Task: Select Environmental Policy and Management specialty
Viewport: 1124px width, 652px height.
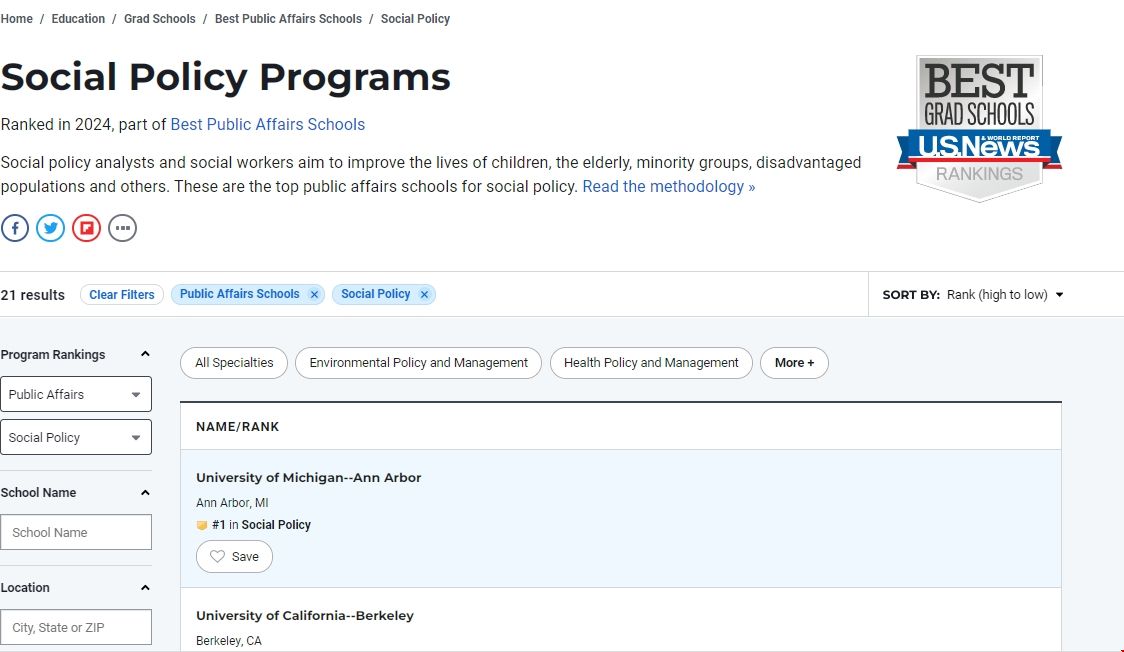Action: (x=418, y=363)
